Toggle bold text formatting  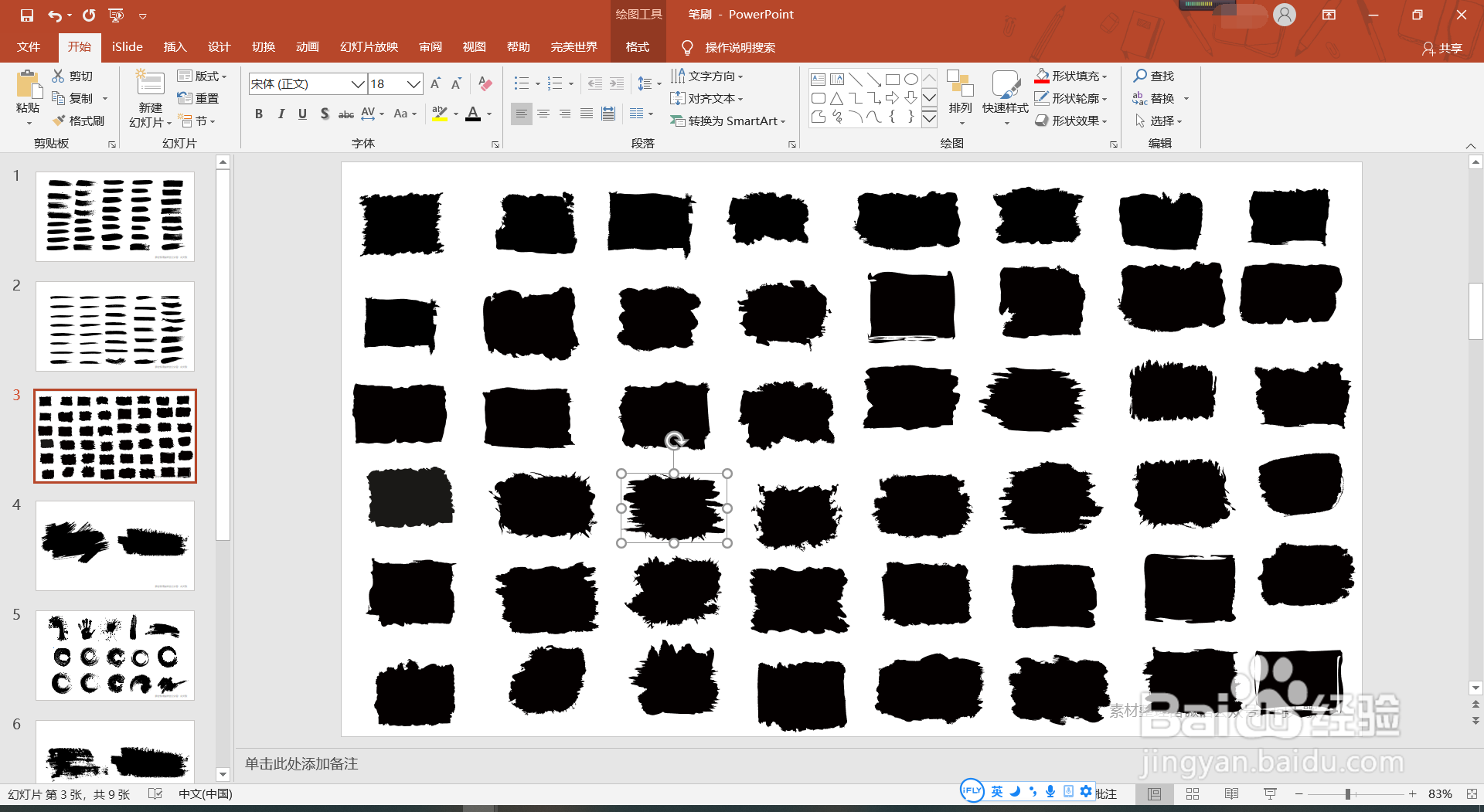point(259,114)
